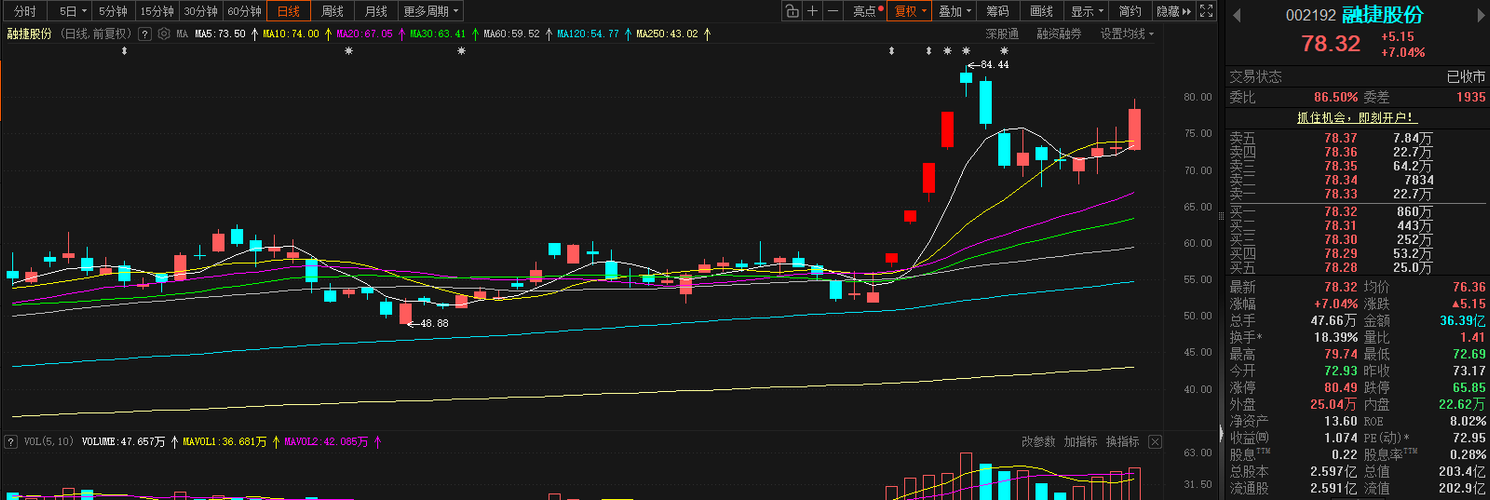
Task: Switch to 15分钟 chart period
Action: coord(156,12)
